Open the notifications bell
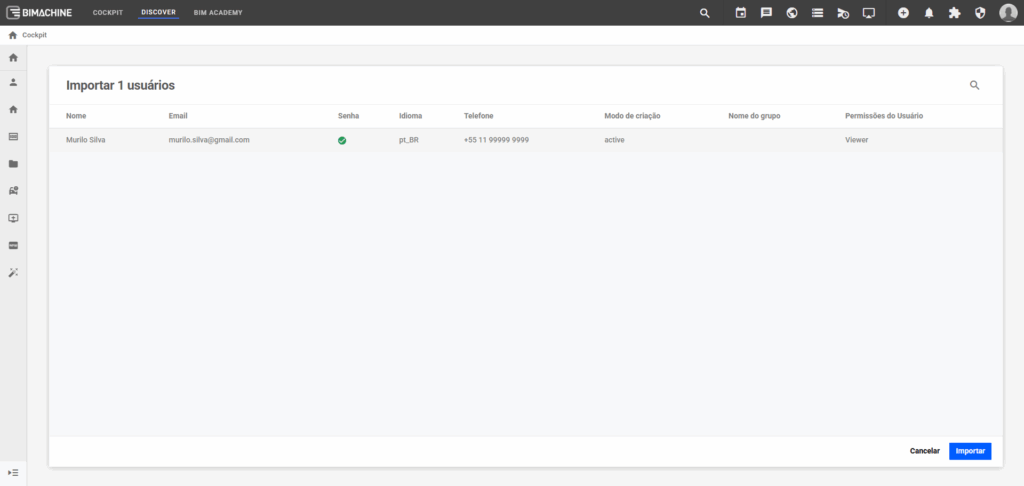 pos(929,13)
